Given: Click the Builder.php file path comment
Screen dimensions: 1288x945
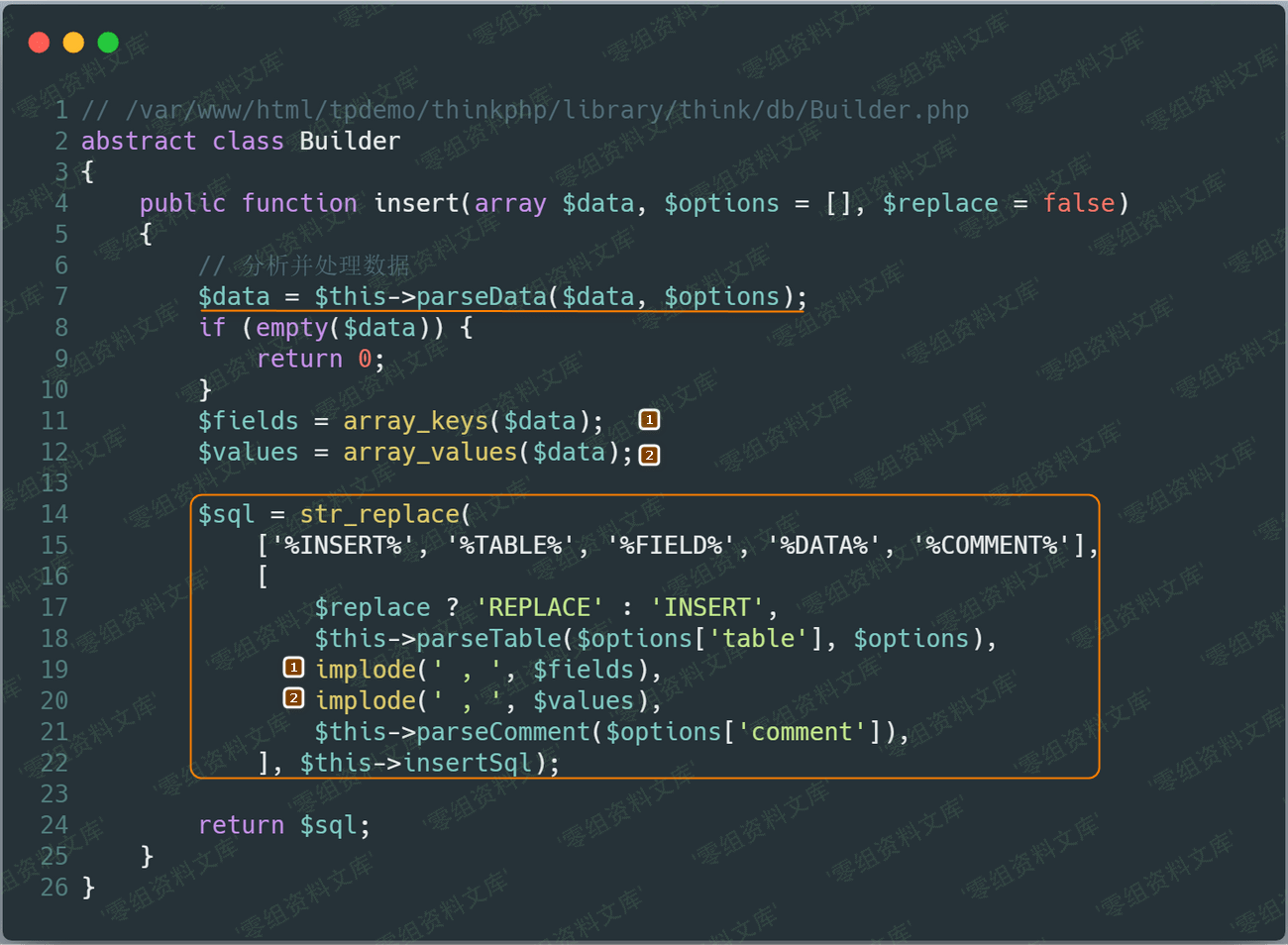Looking at the screenshot, I should click(525, 110).
